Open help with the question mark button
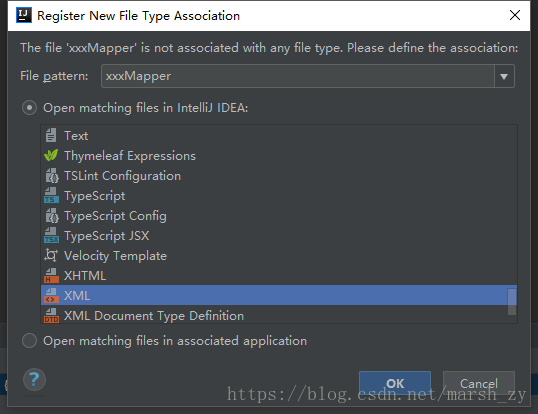Viewport: 538px width, 414px height. 34,379
